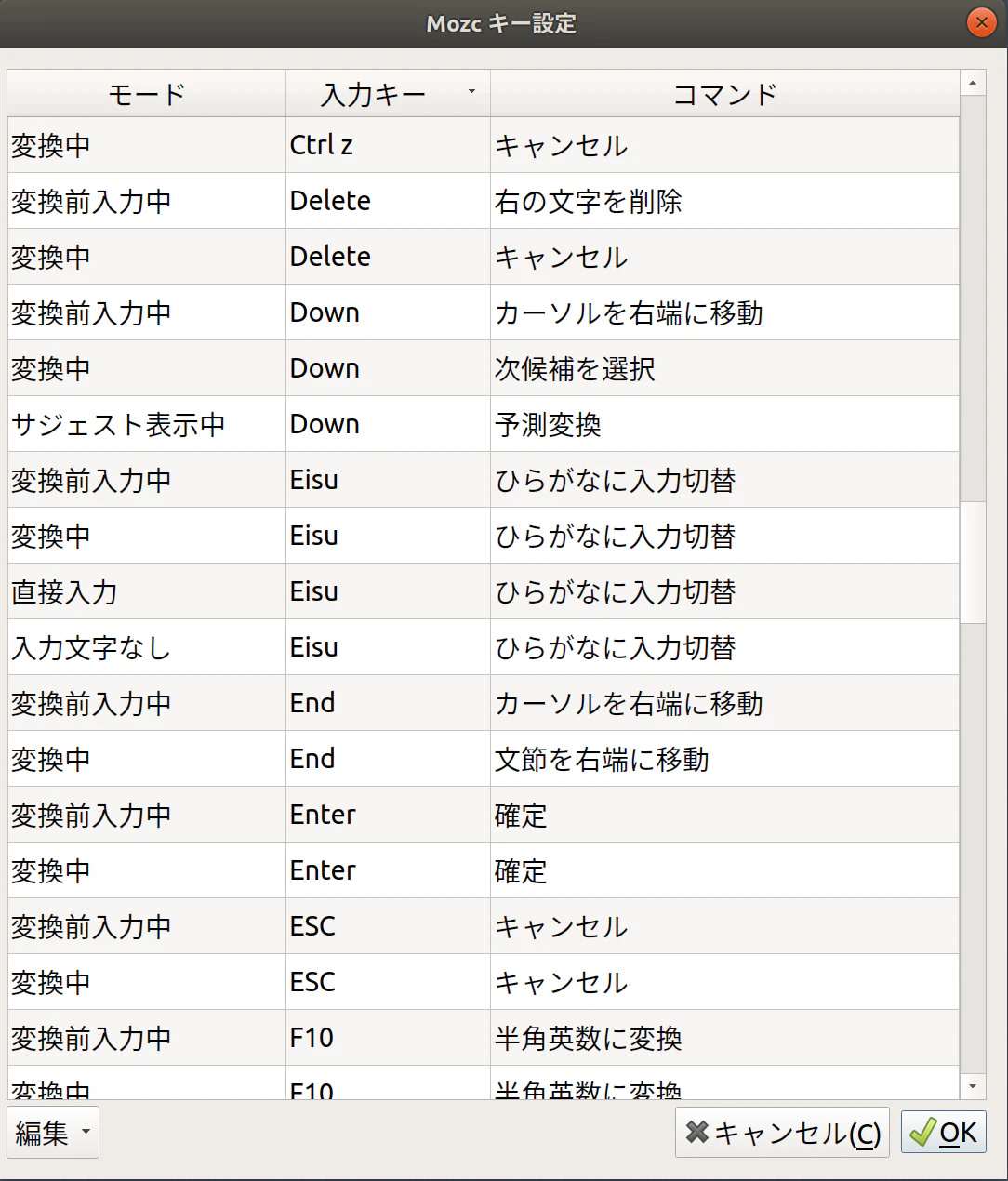Select the 次候補を選択 command cell
Screen dimensions: 1008x1181
click(724, 368)
